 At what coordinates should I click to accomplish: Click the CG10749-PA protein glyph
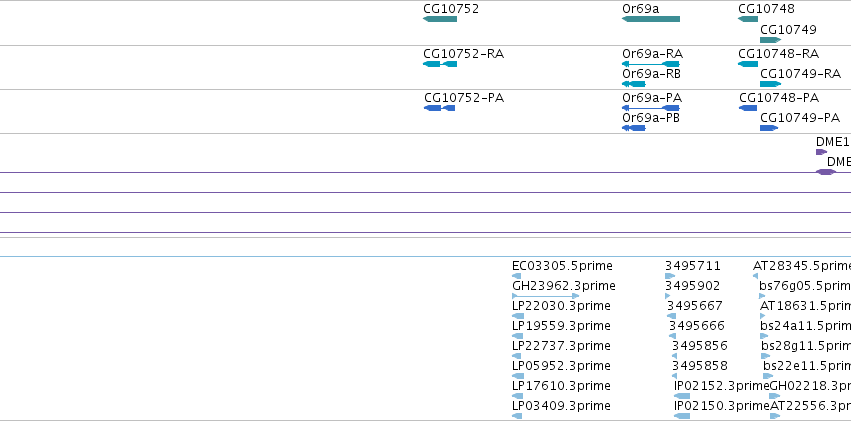[769, 128]
